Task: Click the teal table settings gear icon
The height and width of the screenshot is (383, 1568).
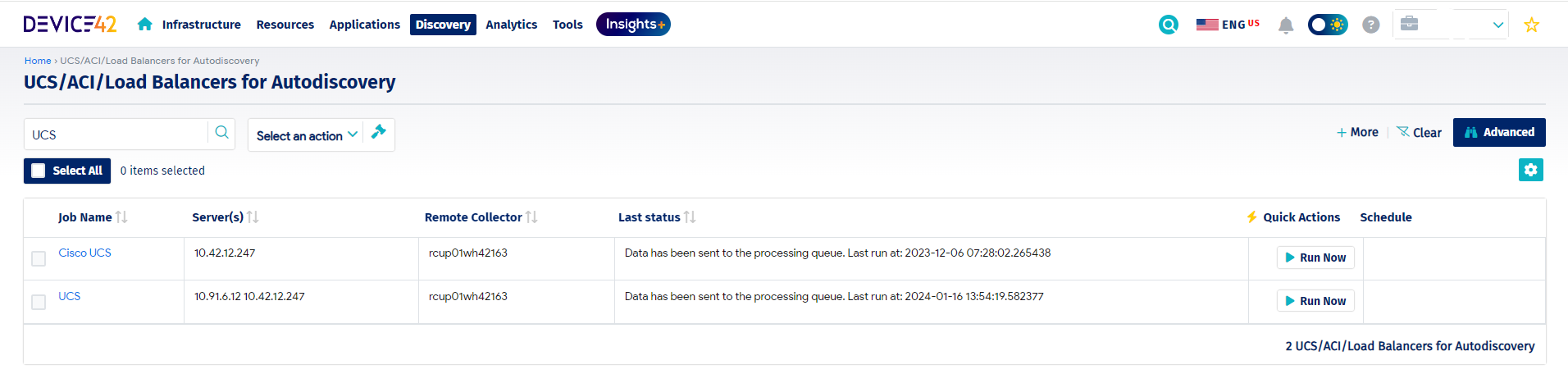Action: coord(1530,170)
